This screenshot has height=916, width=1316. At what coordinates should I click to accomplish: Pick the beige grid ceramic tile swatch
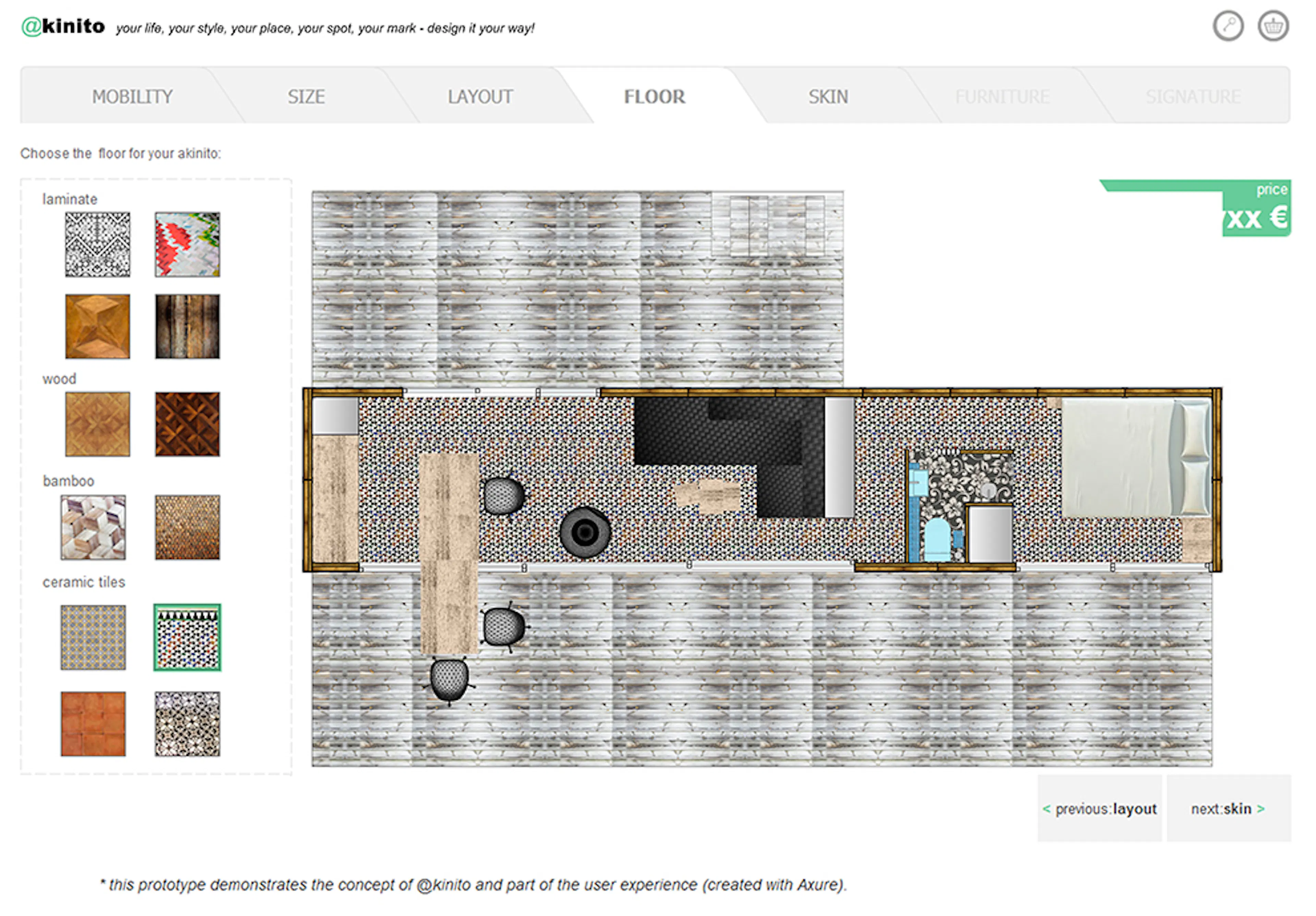94,637
